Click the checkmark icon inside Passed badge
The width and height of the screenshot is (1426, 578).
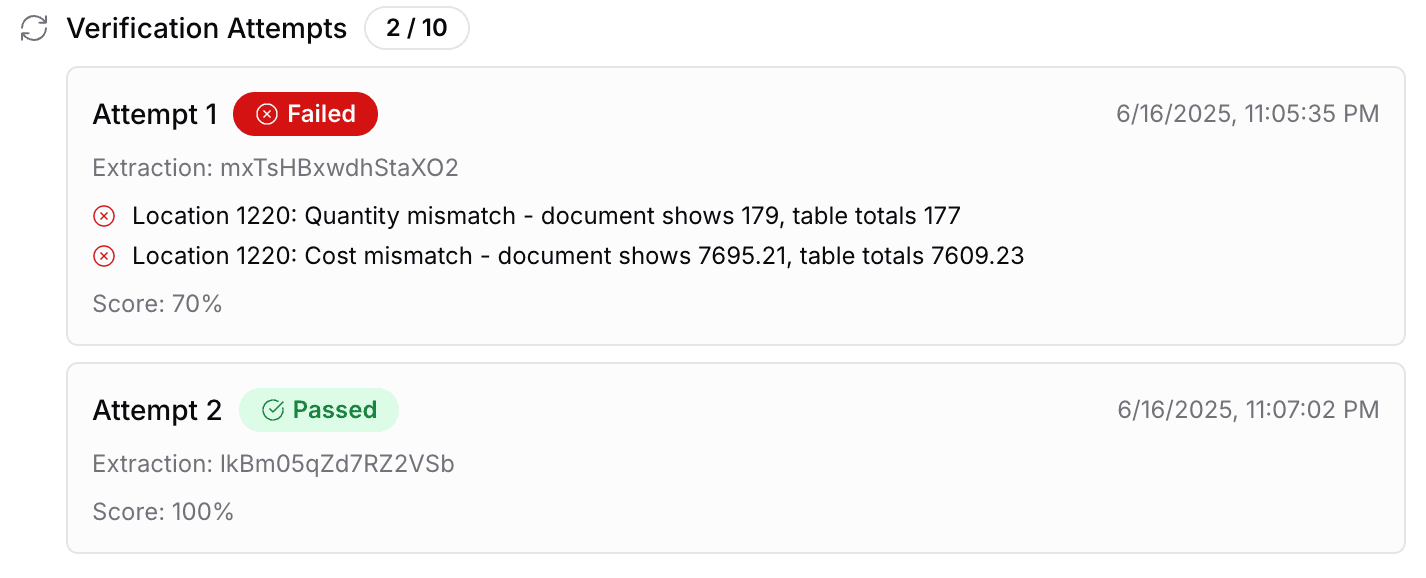(x=273, y=410)
